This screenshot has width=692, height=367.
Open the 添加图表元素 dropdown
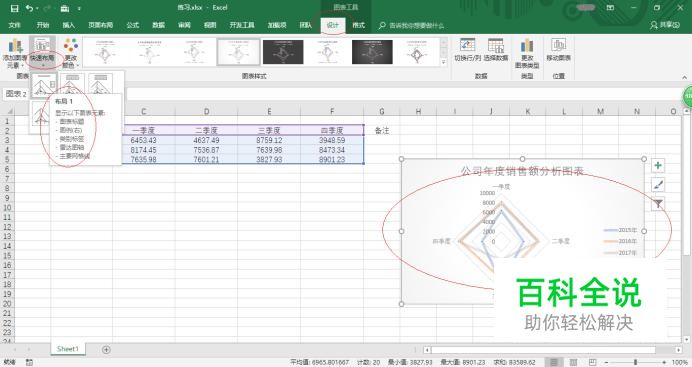click(15, 53)
